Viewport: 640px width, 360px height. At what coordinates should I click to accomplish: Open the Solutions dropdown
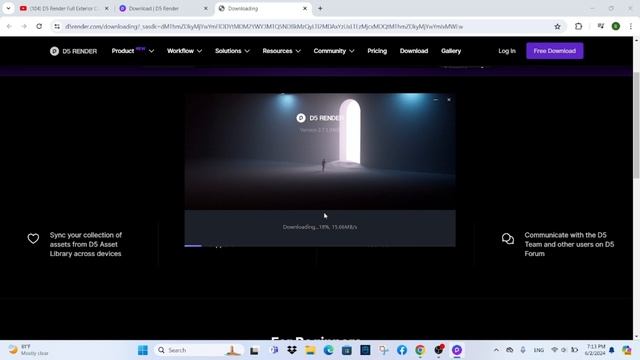click(x=232, y=51)
